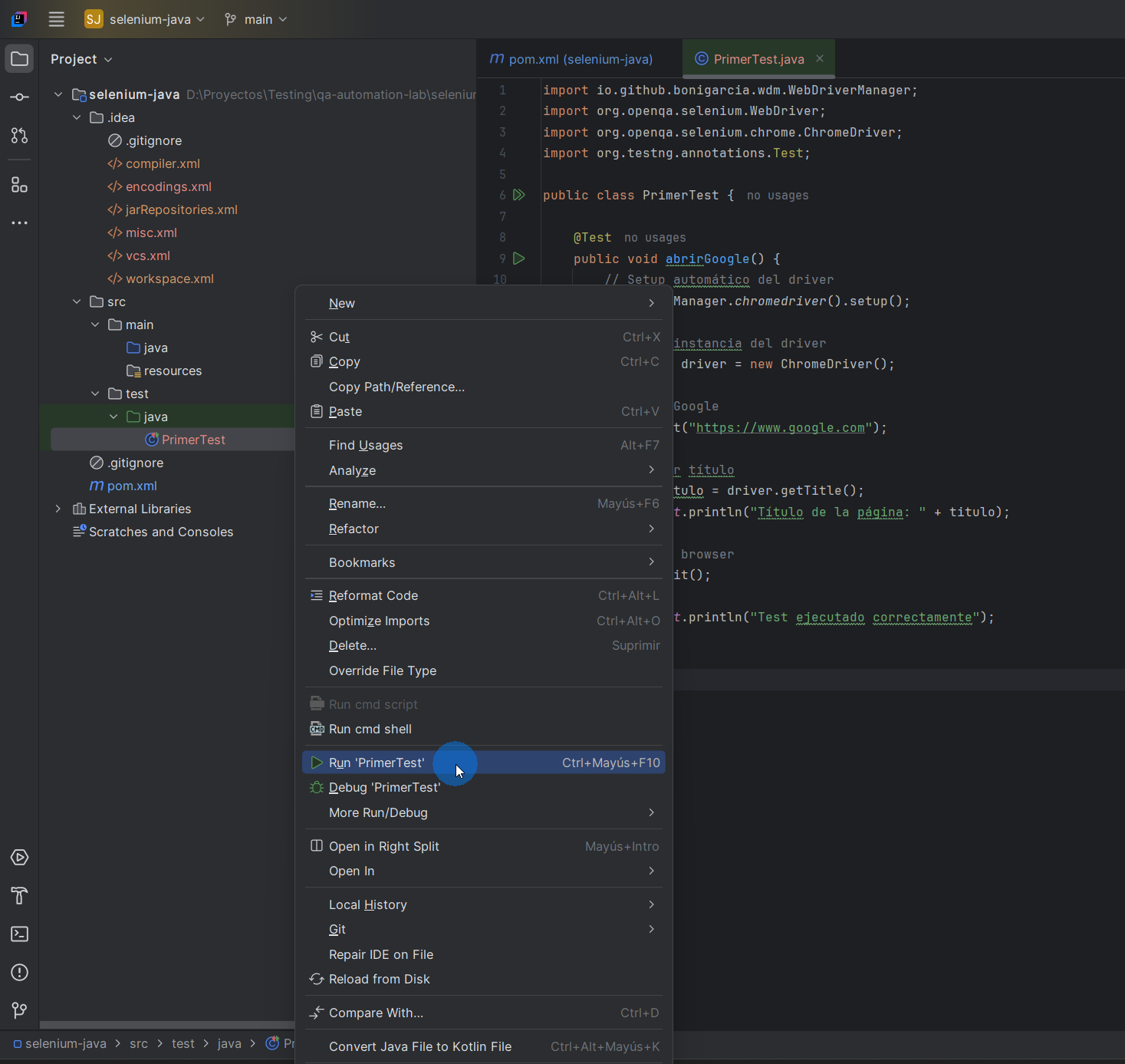Open the Terminal tool window

coord(19,934)
